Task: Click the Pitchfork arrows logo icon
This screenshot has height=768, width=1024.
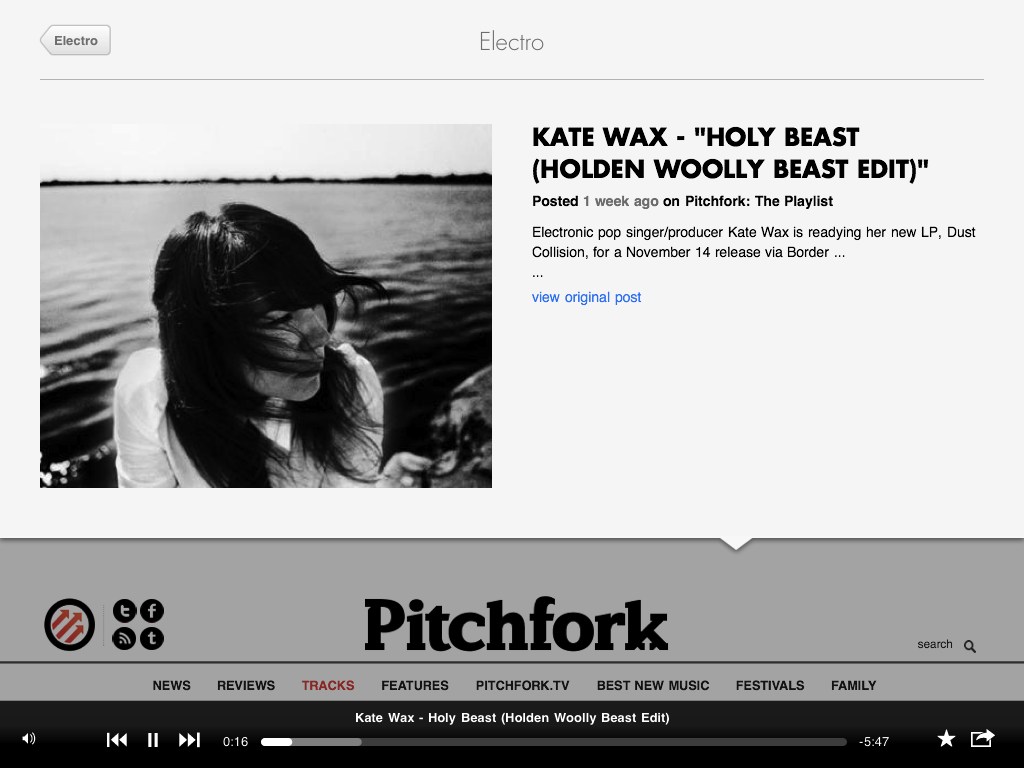Action: point(69,624)
